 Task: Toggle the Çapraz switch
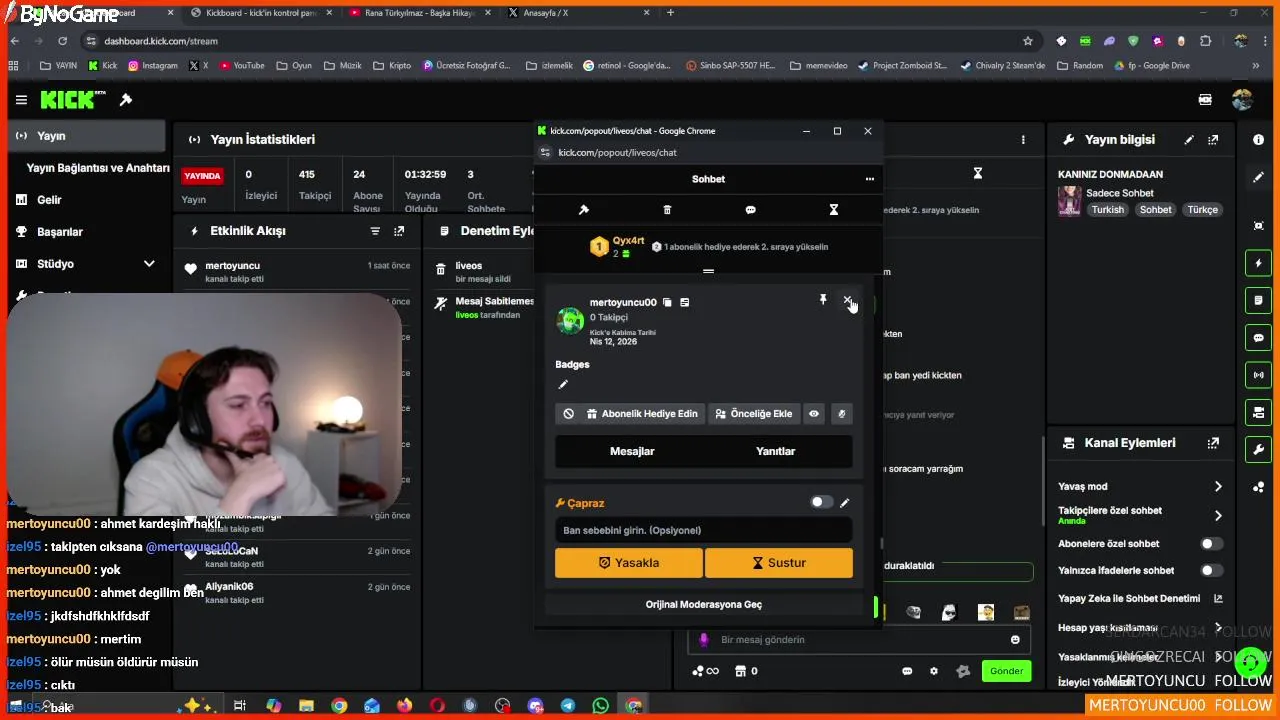coord(821,502)
